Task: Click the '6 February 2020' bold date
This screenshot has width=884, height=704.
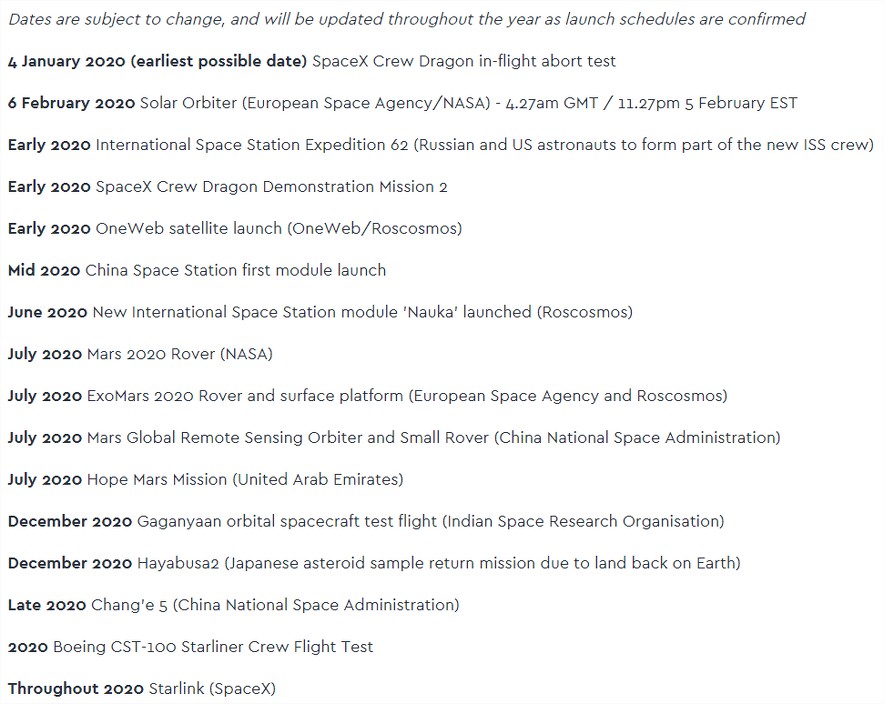Action: [72, 103]
